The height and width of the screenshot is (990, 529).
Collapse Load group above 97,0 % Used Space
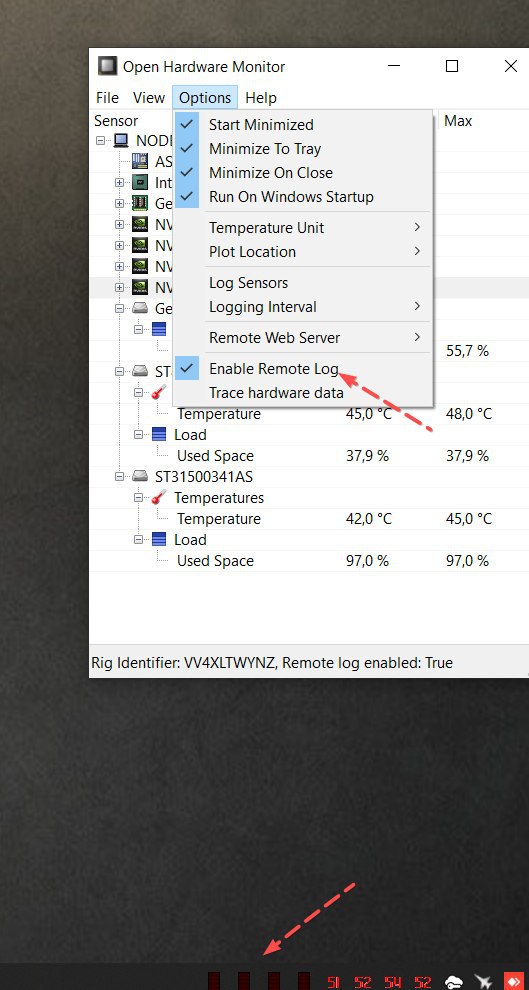[139, 539]
